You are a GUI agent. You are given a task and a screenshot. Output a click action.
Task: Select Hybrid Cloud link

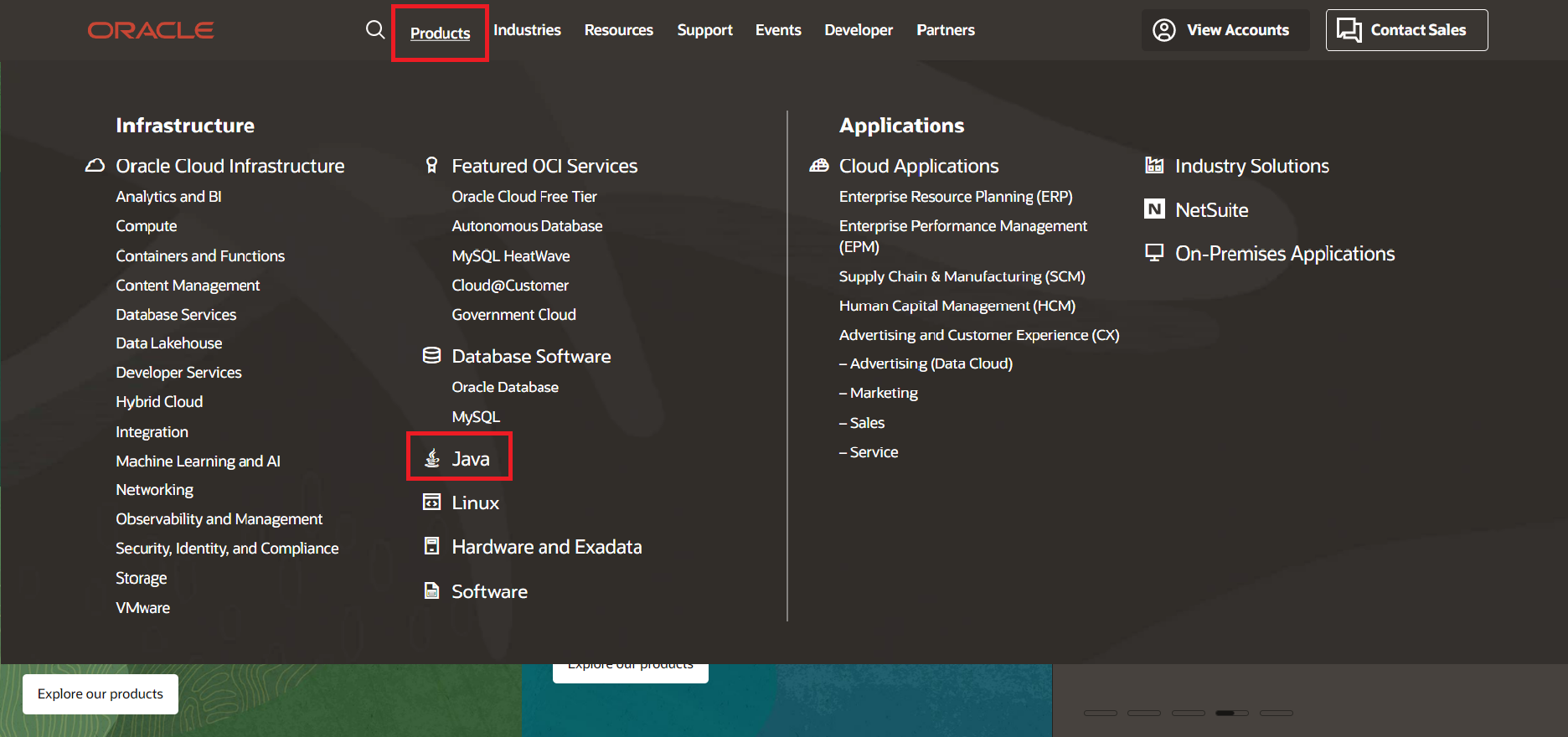click(159, 402)
